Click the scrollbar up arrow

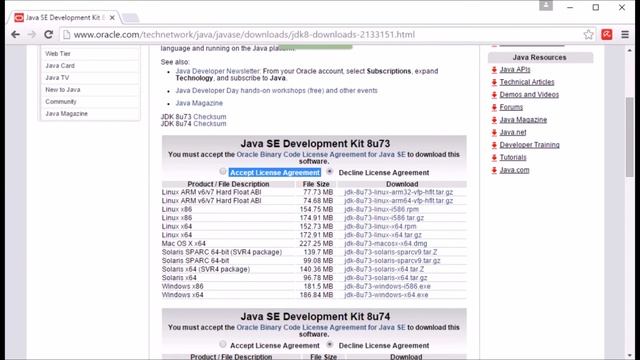(x=629, y=50)
